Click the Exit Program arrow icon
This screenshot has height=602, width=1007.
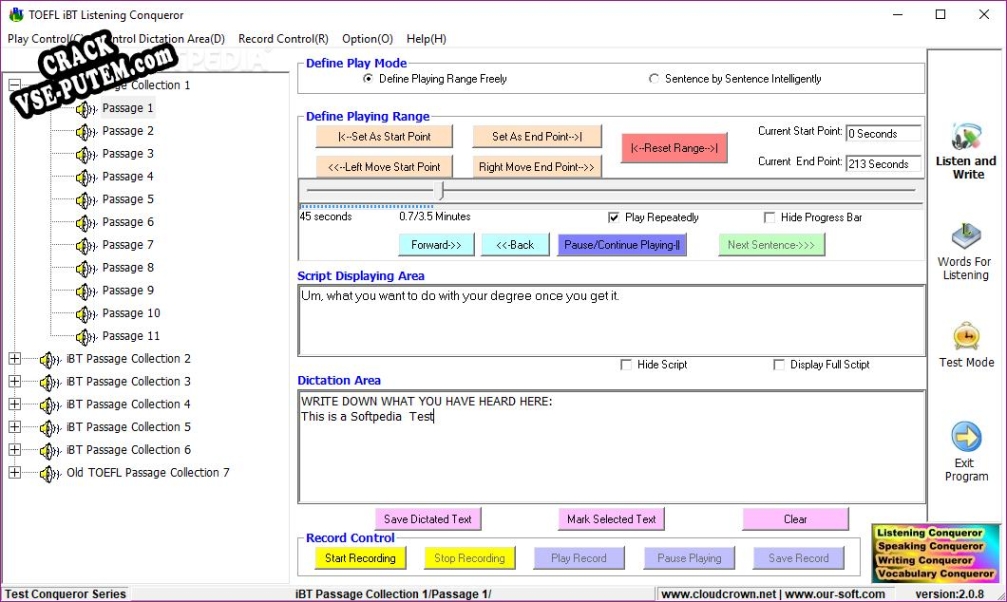point(966,437)
